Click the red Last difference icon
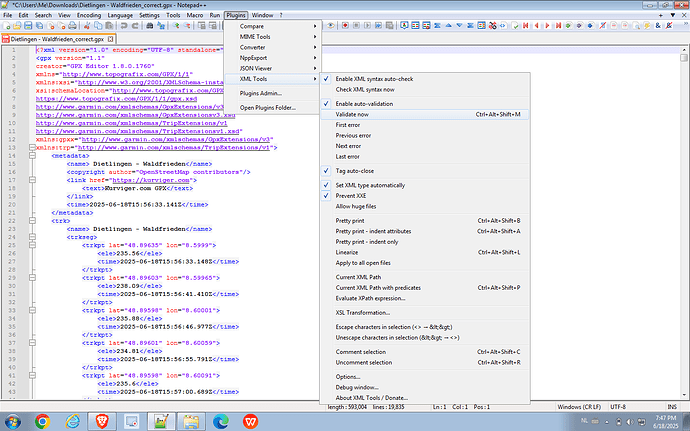690x431 pixels. pyautogui.click(x=558, y=26)
